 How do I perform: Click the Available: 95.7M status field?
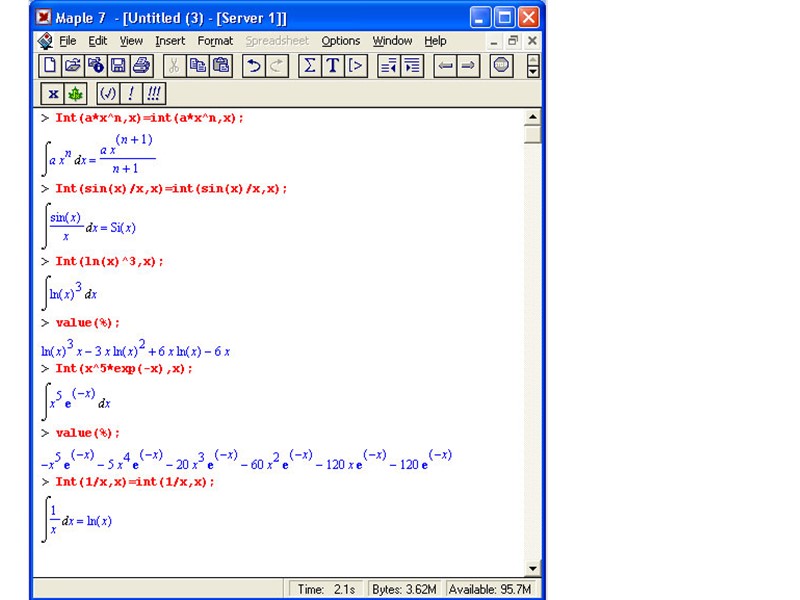(489, 589)
